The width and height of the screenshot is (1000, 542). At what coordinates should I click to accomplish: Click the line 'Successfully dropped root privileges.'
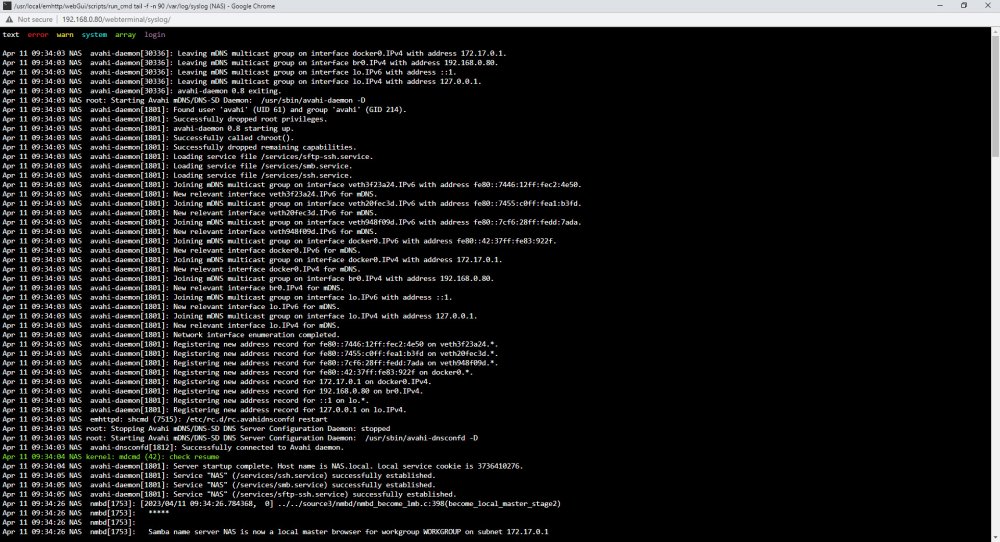point(165,119)
